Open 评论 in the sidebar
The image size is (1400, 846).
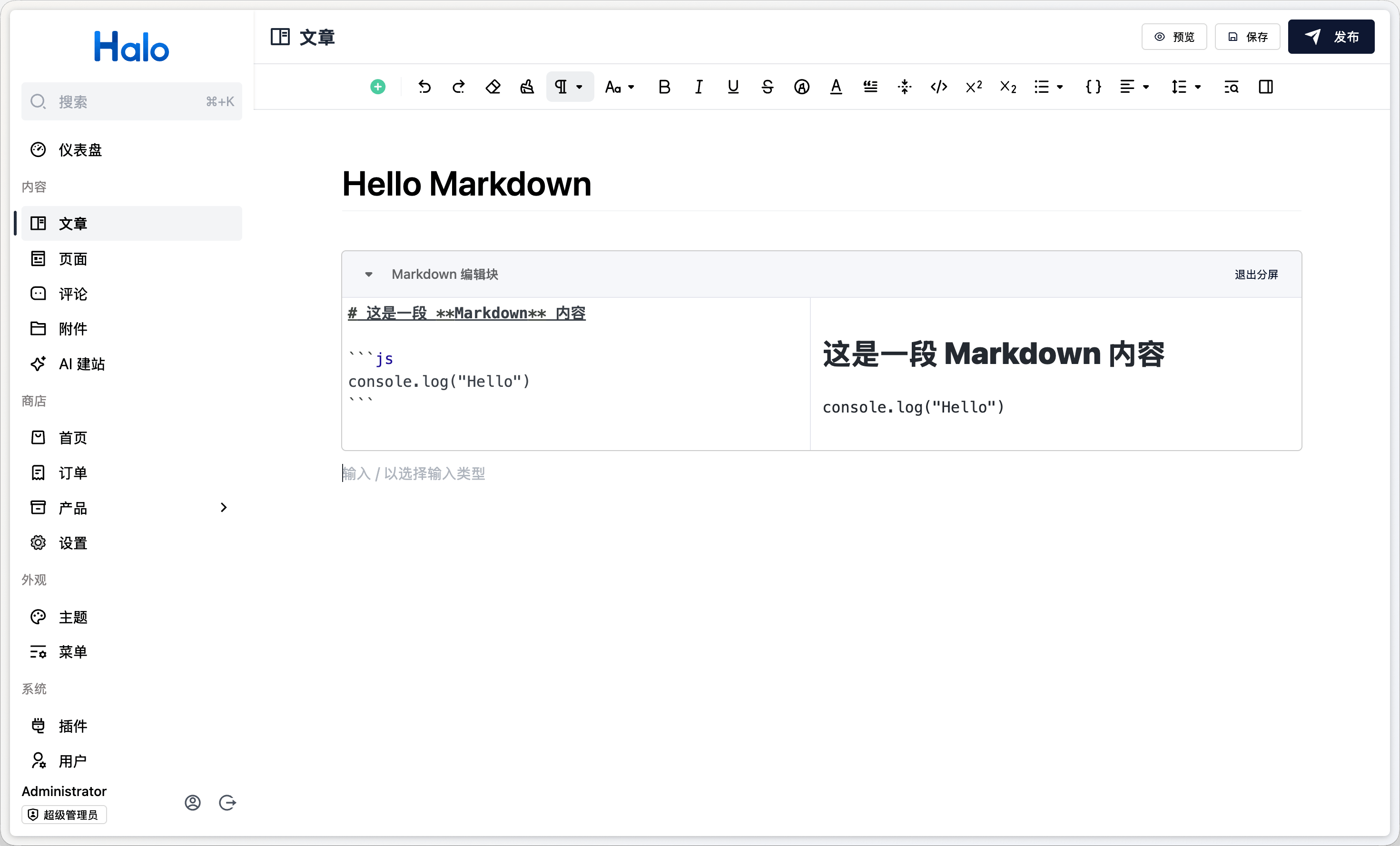(73, 294)
